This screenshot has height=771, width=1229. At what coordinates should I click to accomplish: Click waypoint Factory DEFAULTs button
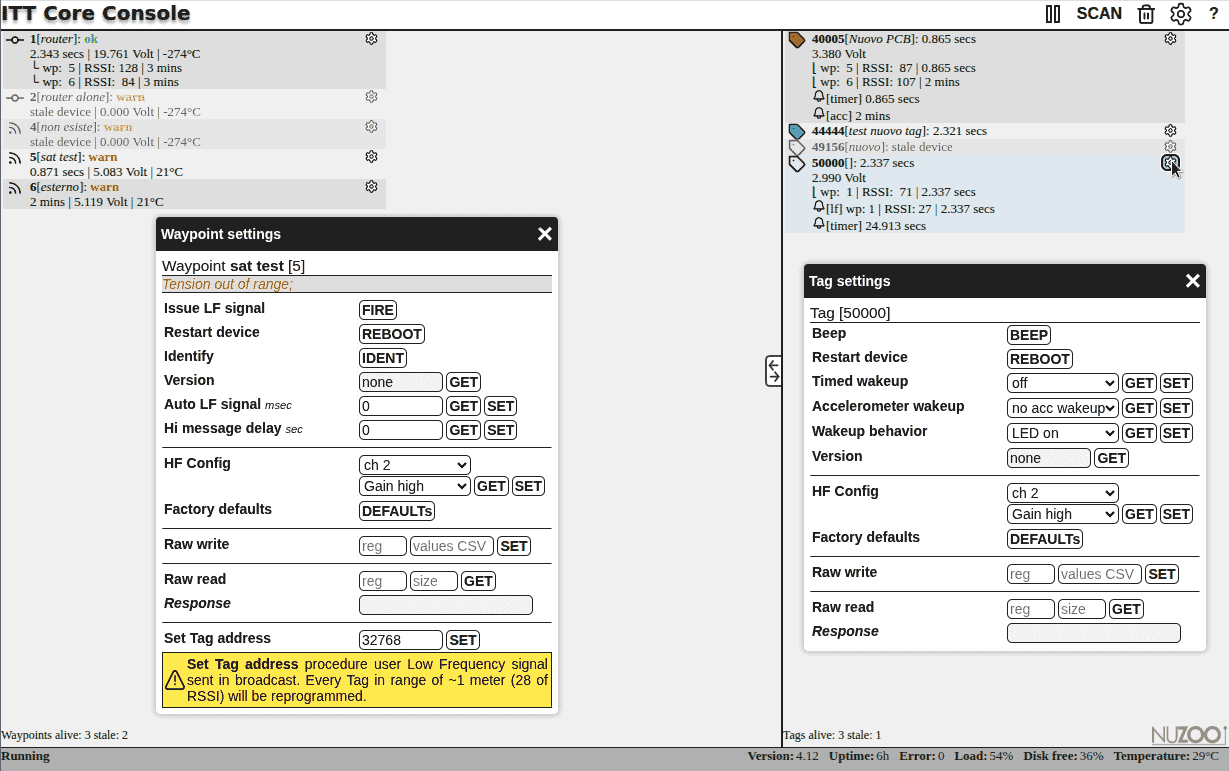point(397,511)
